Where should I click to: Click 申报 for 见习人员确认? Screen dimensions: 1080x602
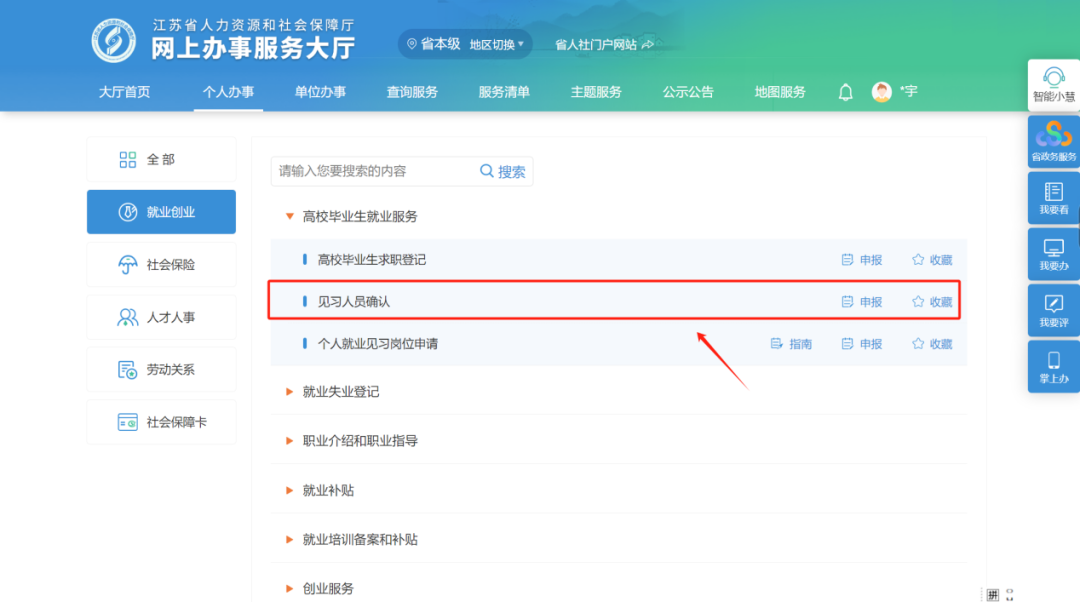862,302
